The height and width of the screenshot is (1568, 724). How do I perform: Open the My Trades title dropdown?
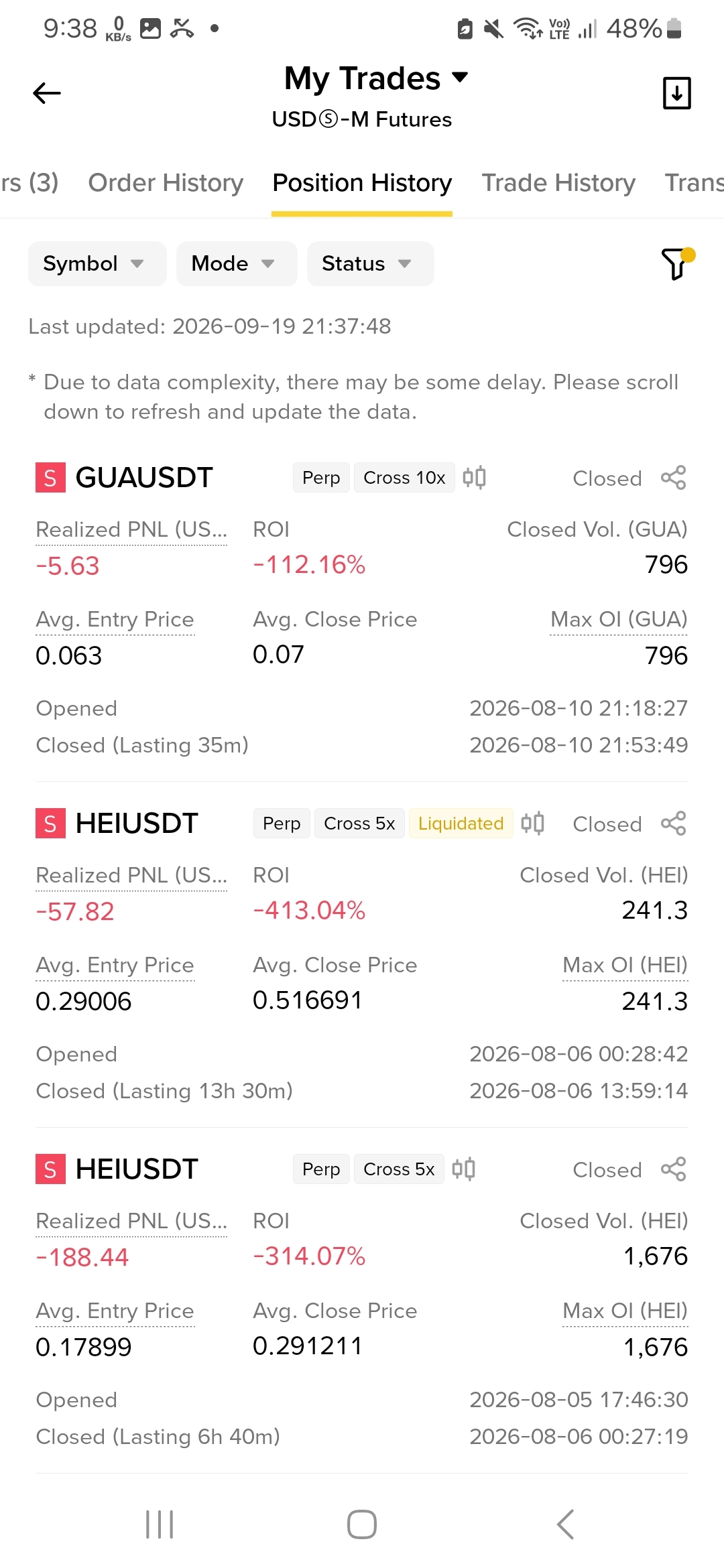pyautogui.click(x=376, y=78)
